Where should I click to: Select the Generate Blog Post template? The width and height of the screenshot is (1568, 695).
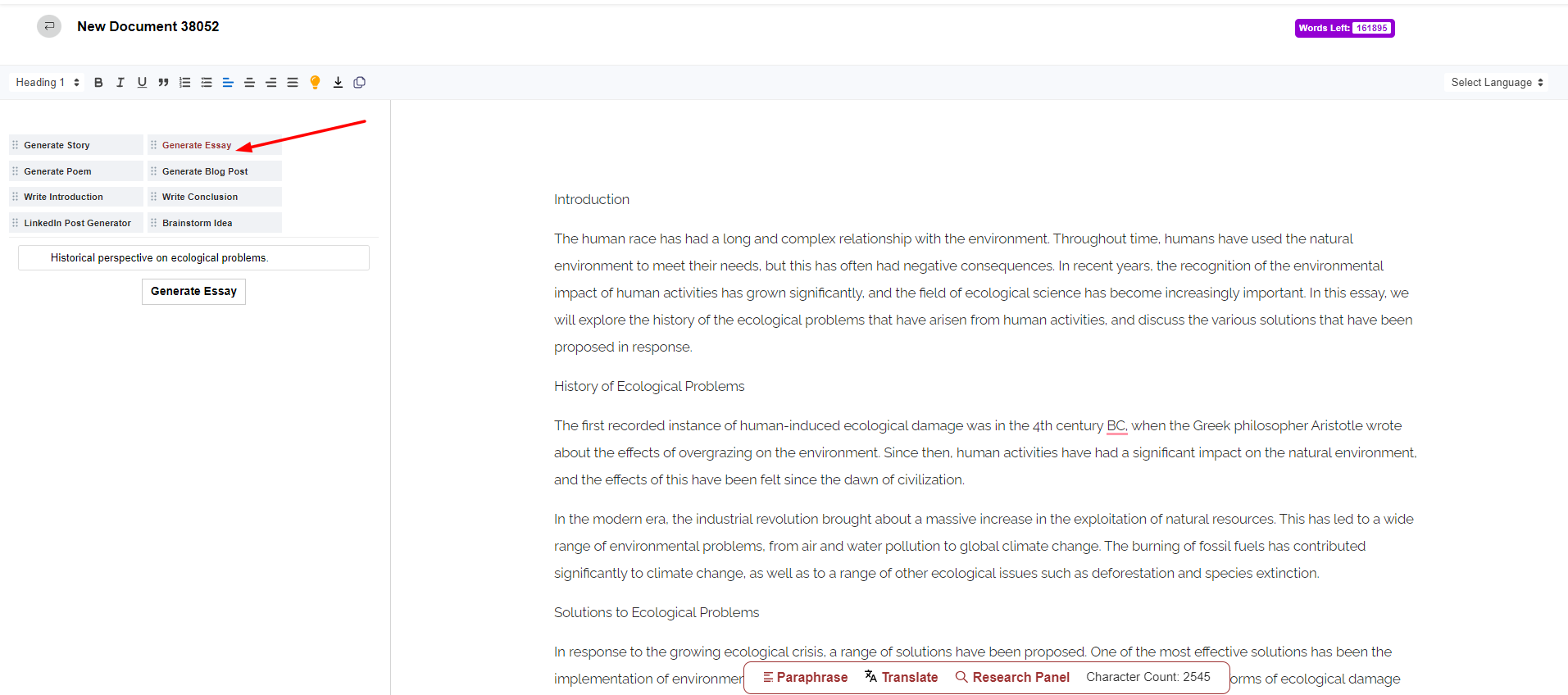215,171
